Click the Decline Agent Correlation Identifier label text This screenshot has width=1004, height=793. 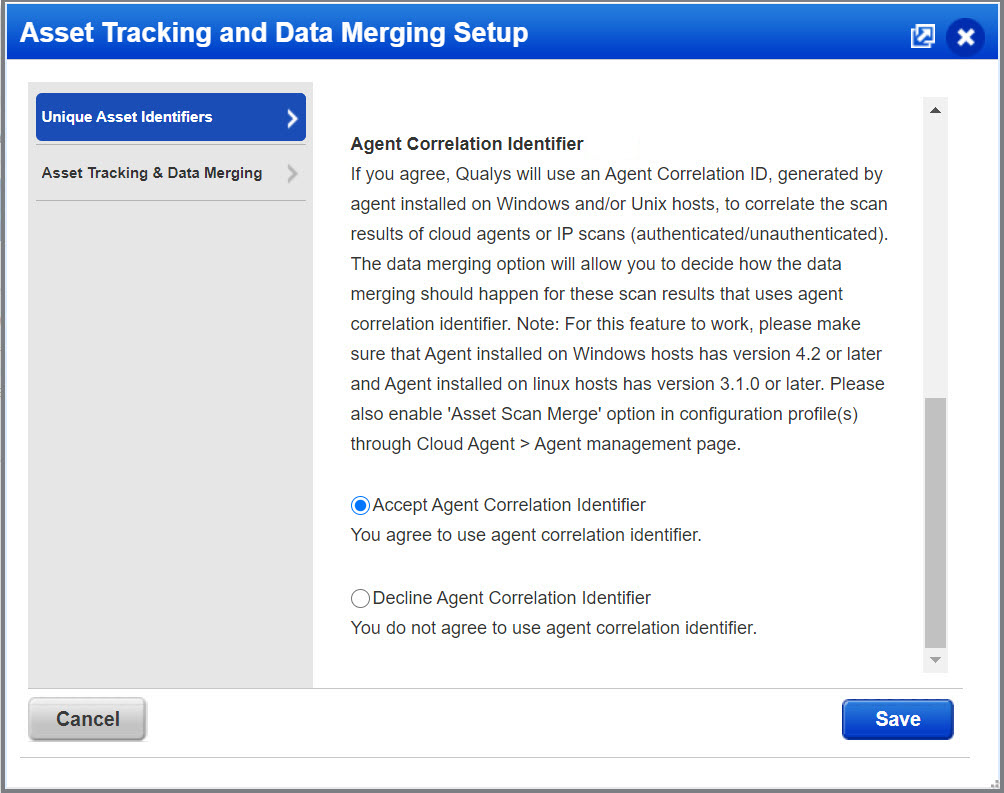pos(511,598)
